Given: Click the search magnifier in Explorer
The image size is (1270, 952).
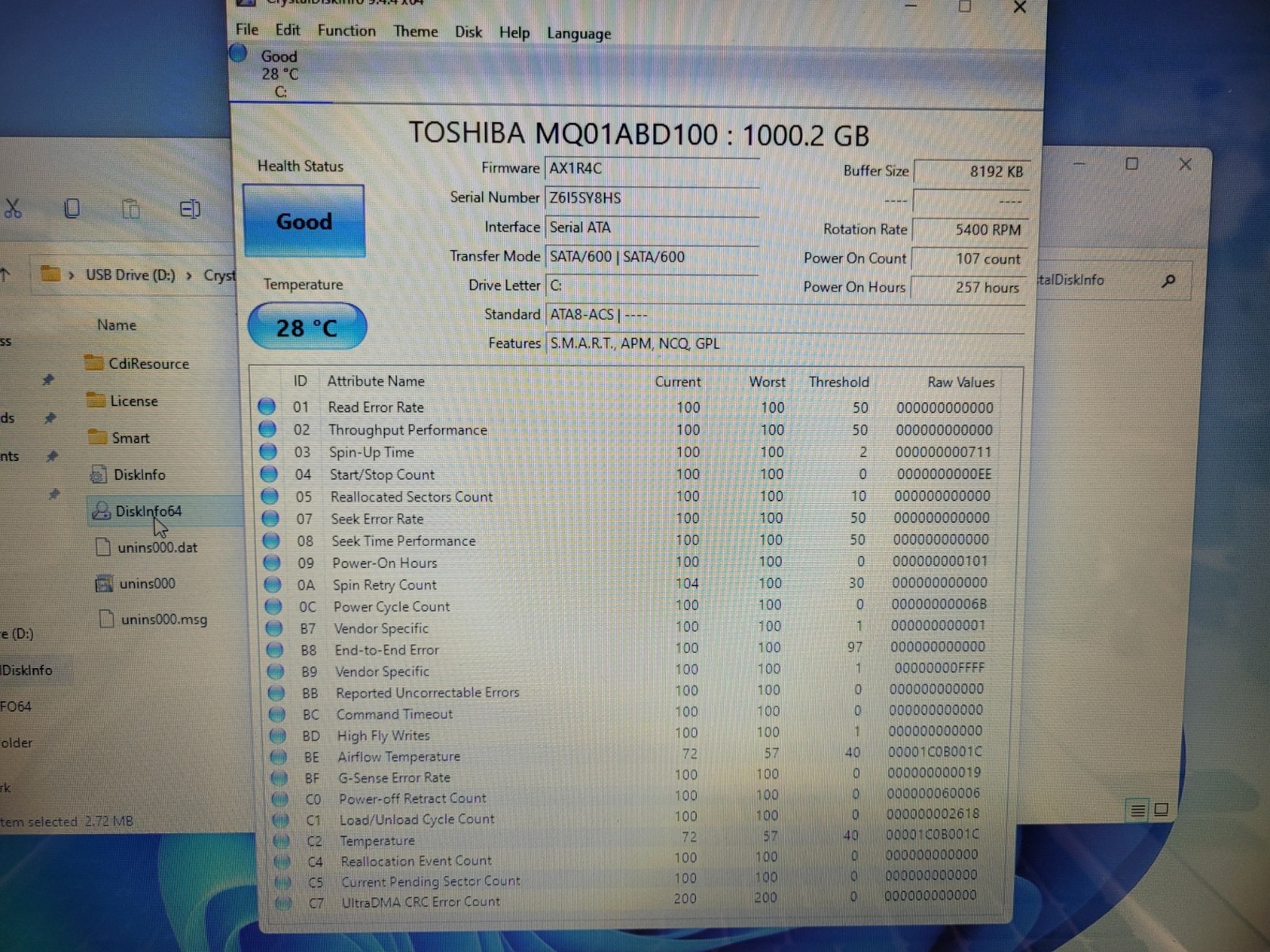Looking at the screenshot, I should coord(1168,281).
